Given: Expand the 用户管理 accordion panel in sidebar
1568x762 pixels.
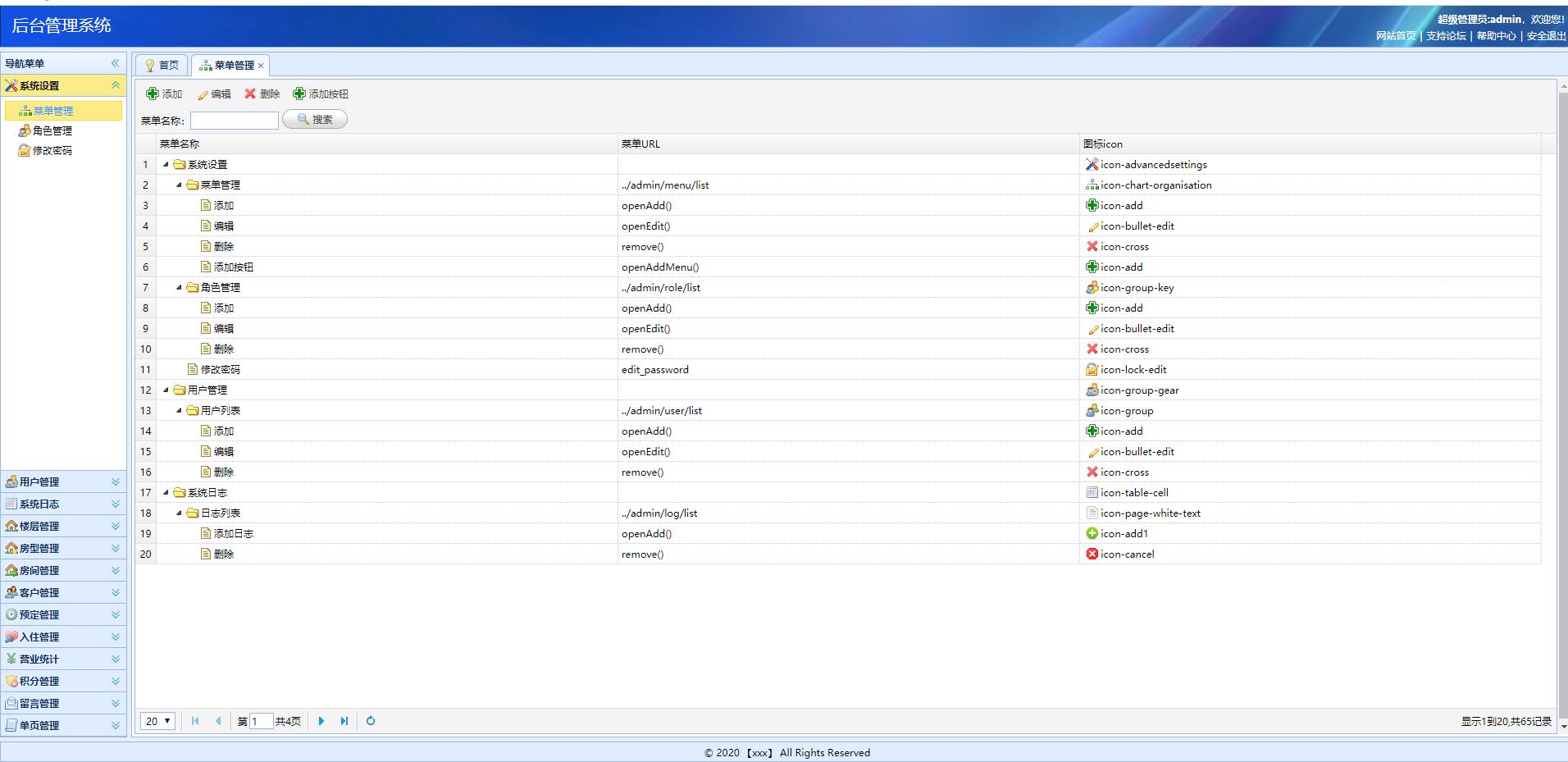Looking at the screenshot, I should coord(116,481).
